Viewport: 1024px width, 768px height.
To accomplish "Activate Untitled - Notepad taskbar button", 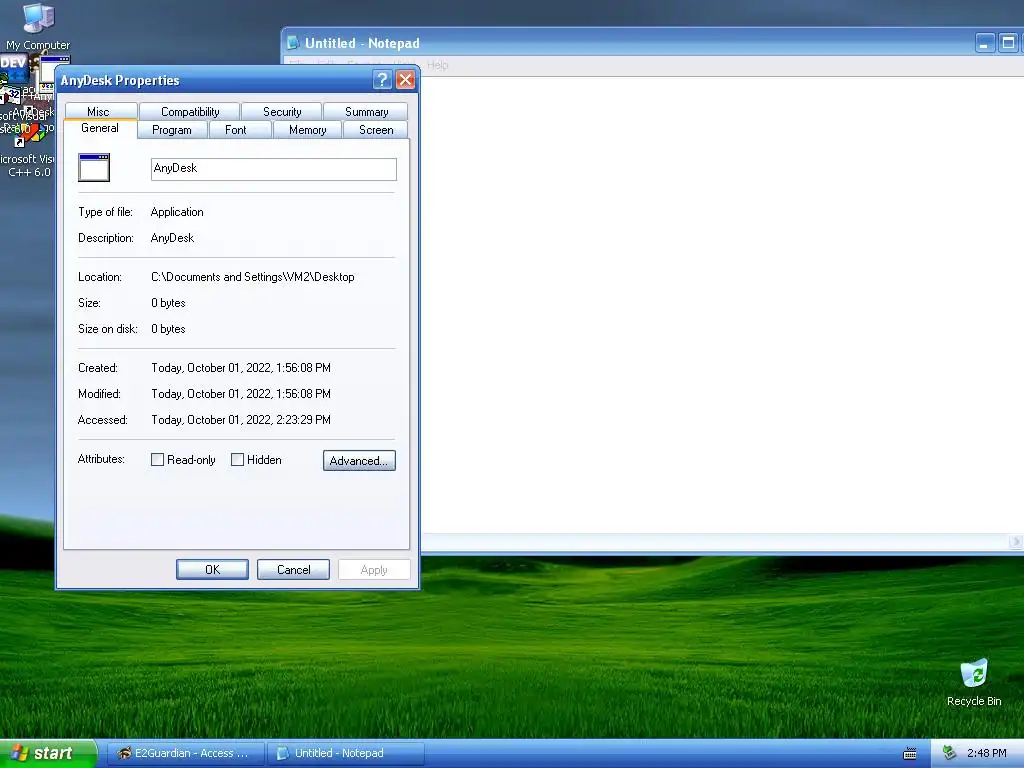I will (345, 753).
